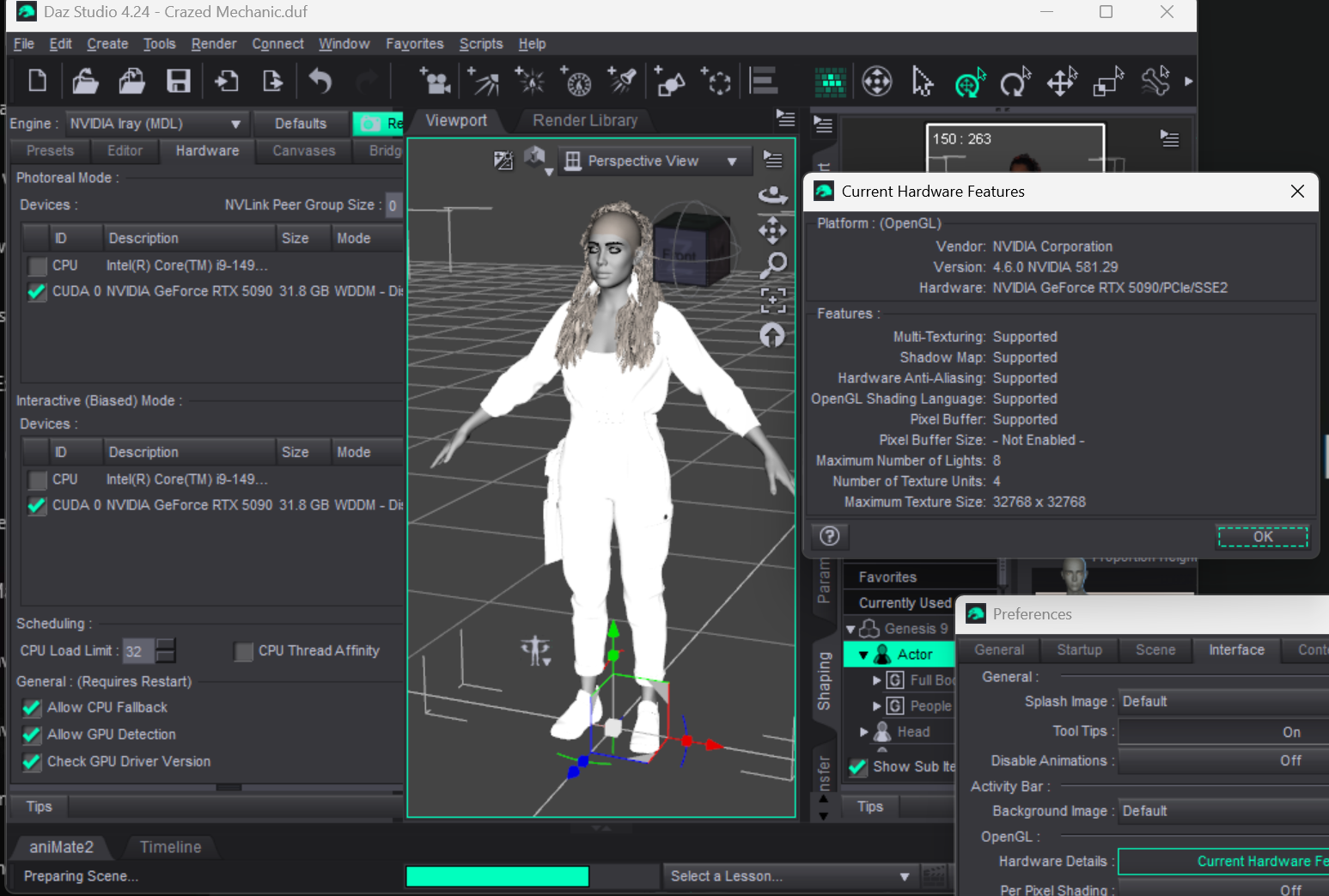Uncheck Check GPU Driver Version
Screen dimensions: 1329x896
tap(32, 762)
